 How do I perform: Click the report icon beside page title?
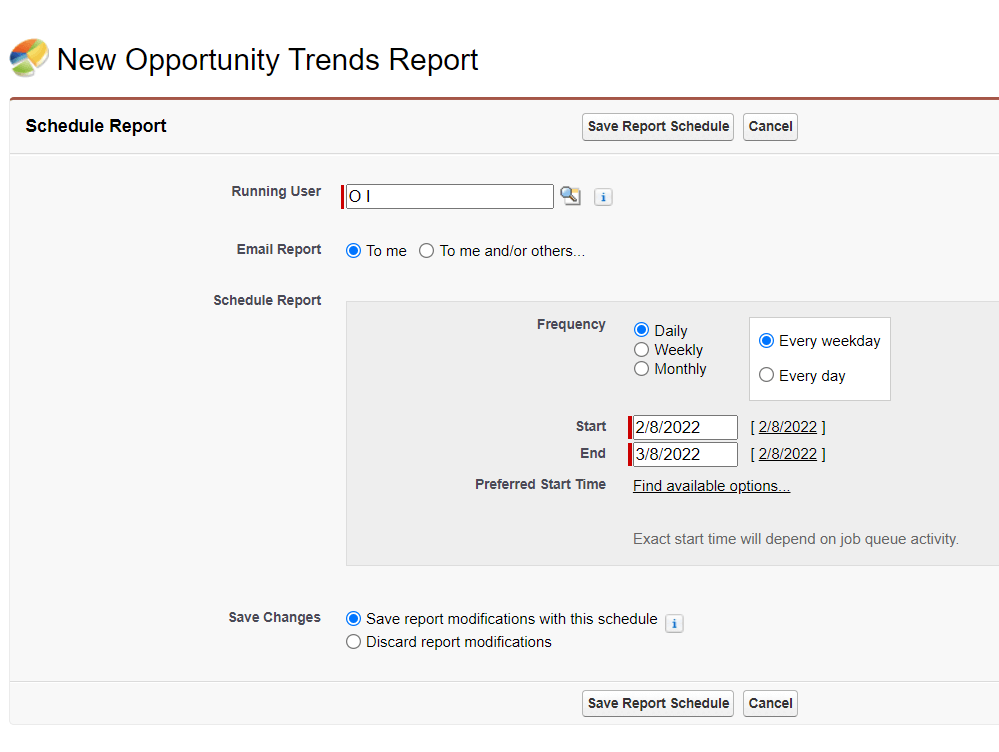(x=29, y=58)
